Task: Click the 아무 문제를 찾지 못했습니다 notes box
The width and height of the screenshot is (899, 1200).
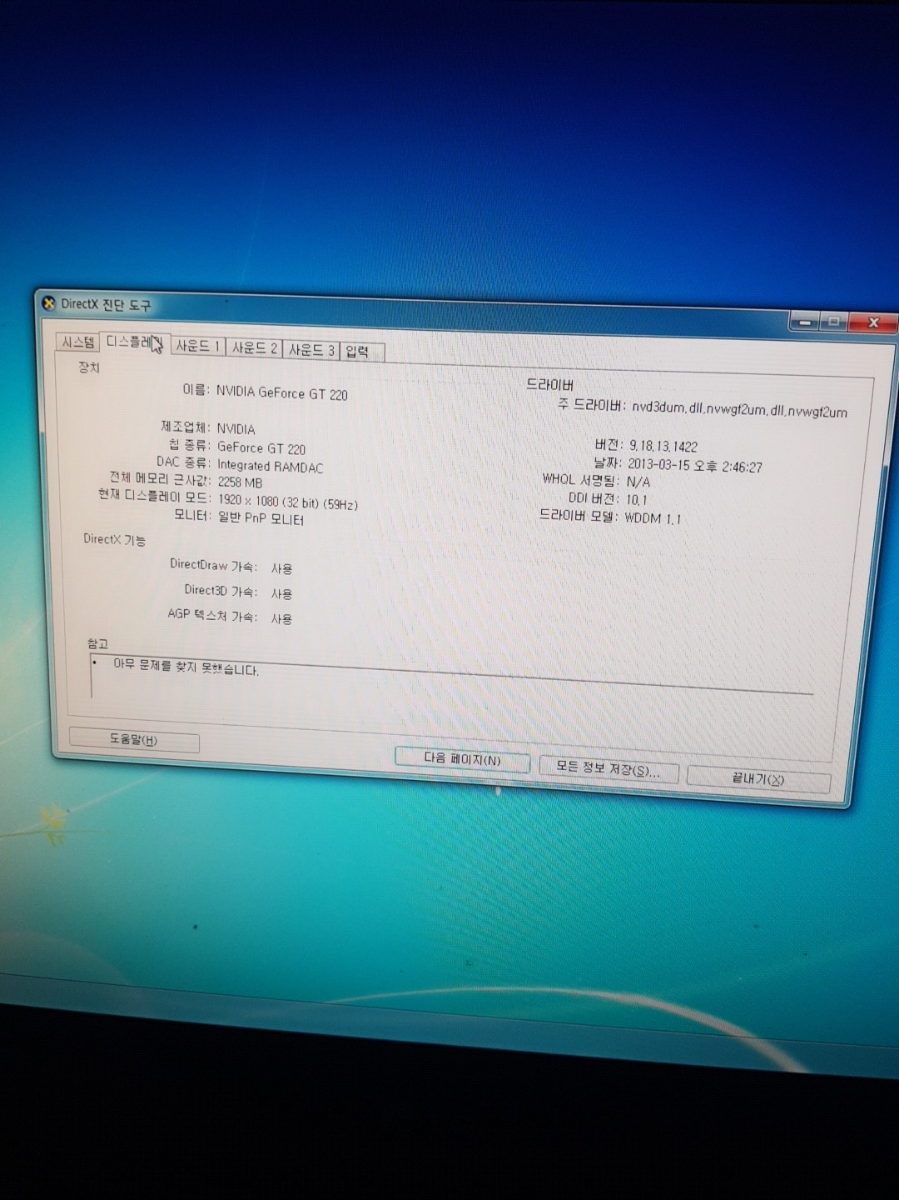Action: 450,674
